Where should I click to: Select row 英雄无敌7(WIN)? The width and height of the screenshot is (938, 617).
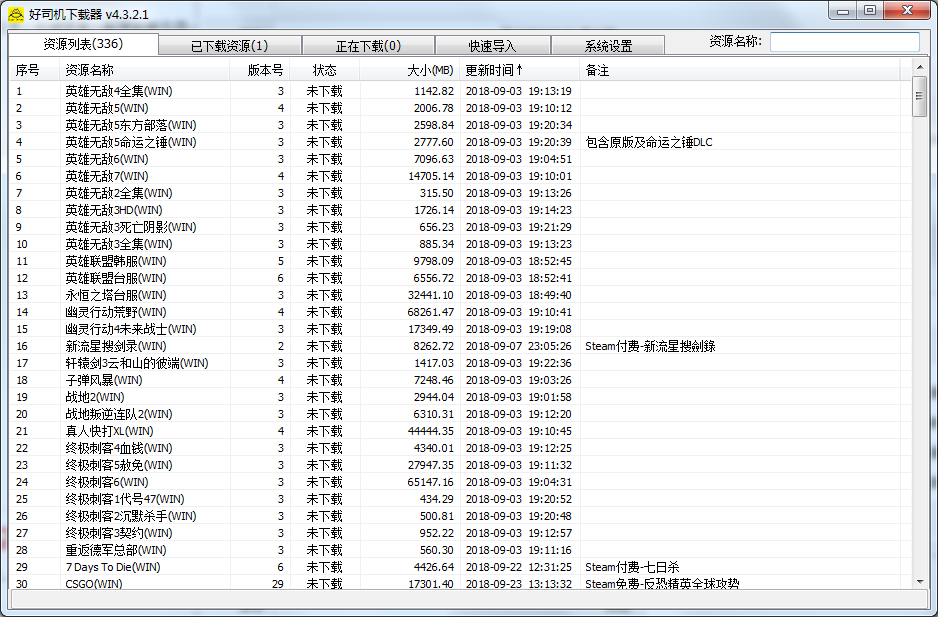point(460,176)
